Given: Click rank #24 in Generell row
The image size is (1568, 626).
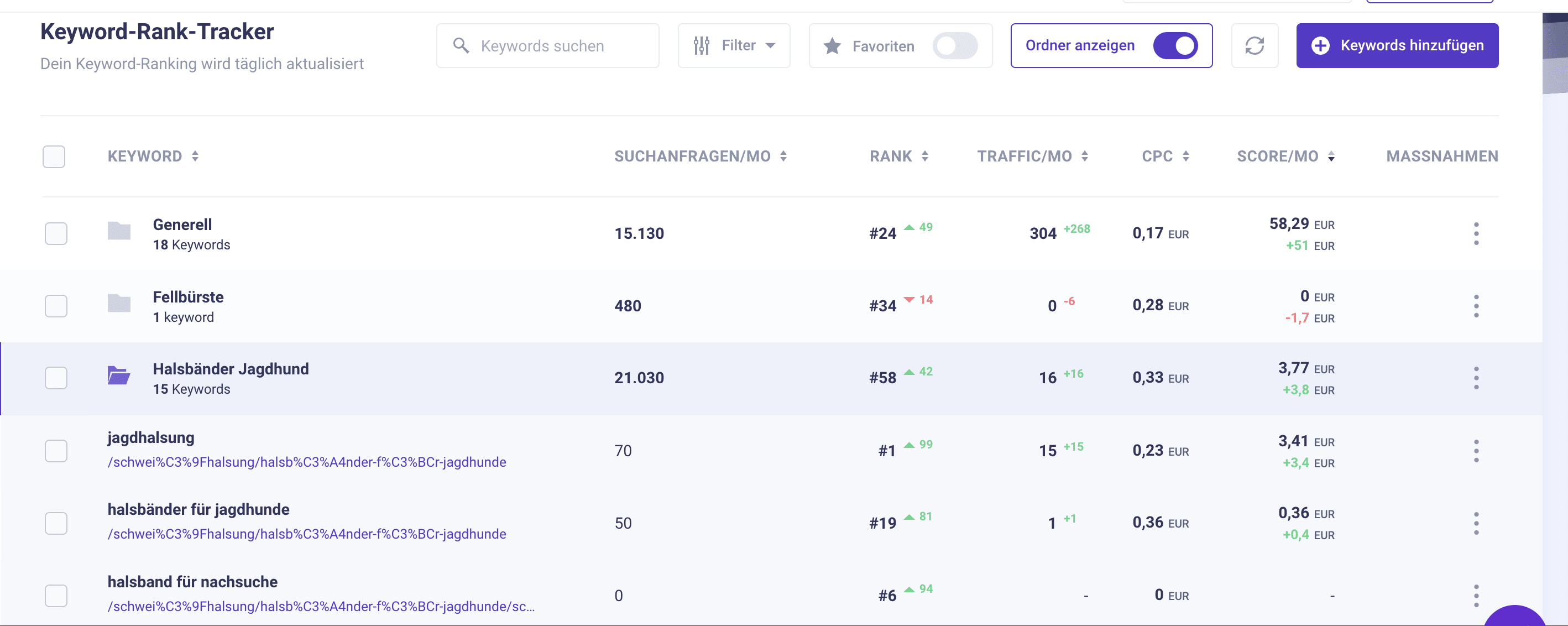Looking at the screenshot, I should pyautogui.click(x=882, y=234).
